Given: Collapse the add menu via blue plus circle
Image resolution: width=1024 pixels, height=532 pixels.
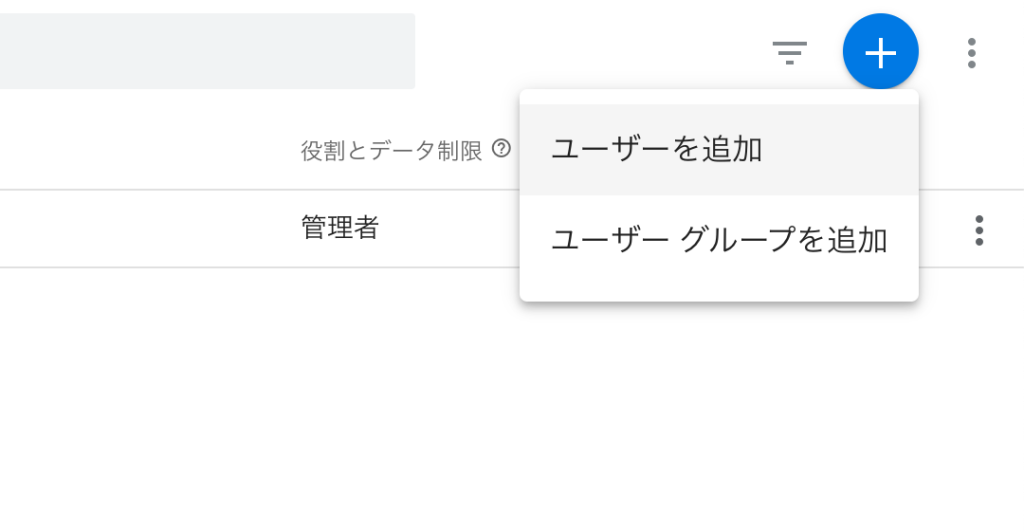Looking at the screenshot, I should (880, 52).
